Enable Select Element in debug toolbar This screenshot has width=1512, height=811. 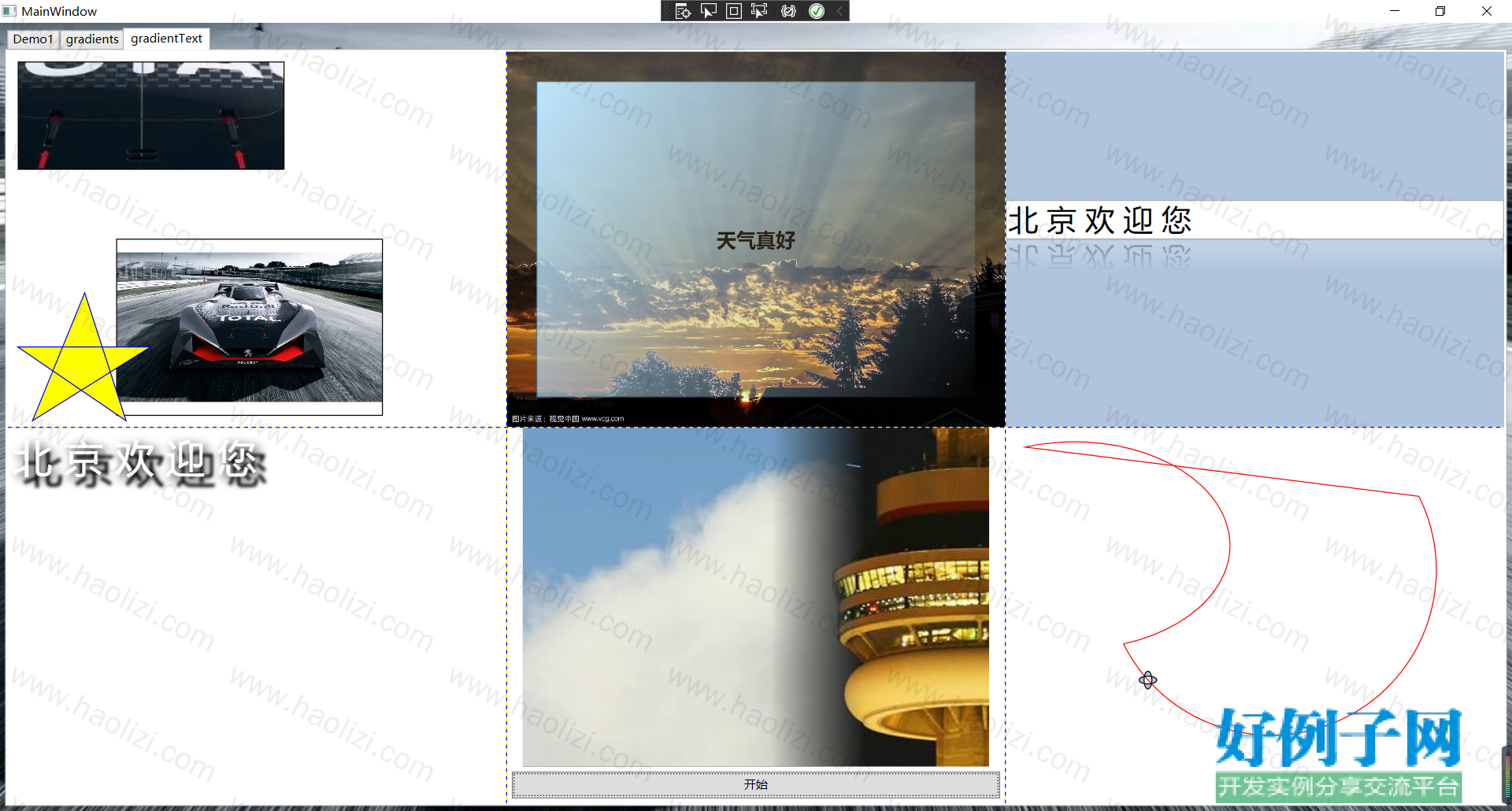click(x=709, y=11)
